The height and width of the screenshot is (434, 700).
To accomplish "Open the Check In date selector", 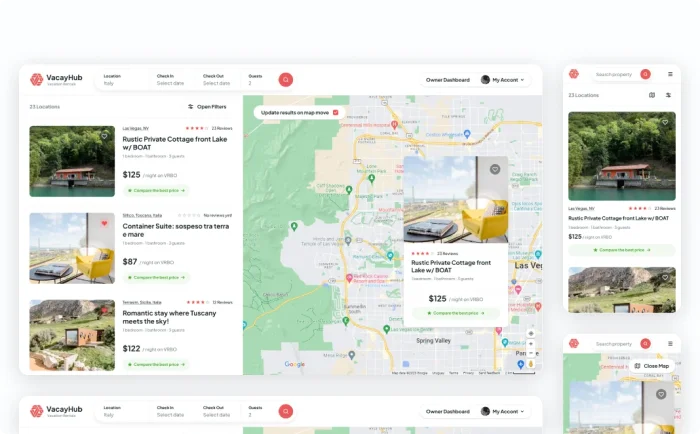I will [x=170, y=79].
